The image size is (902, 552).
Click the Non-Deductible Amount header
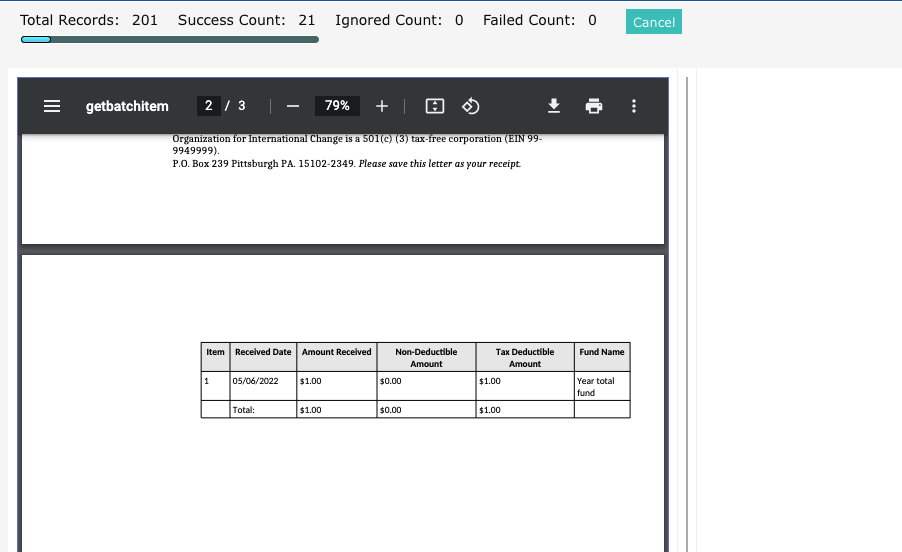426,357
